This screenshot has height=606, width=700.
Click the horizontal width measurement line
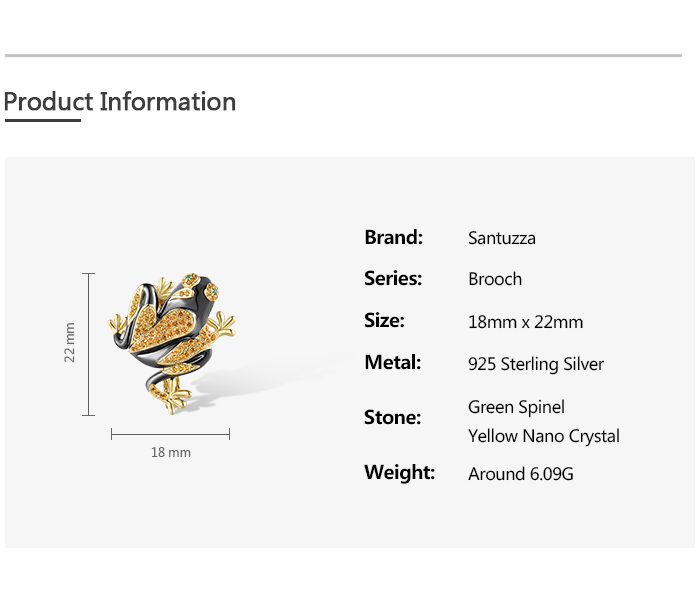[171, 434]
